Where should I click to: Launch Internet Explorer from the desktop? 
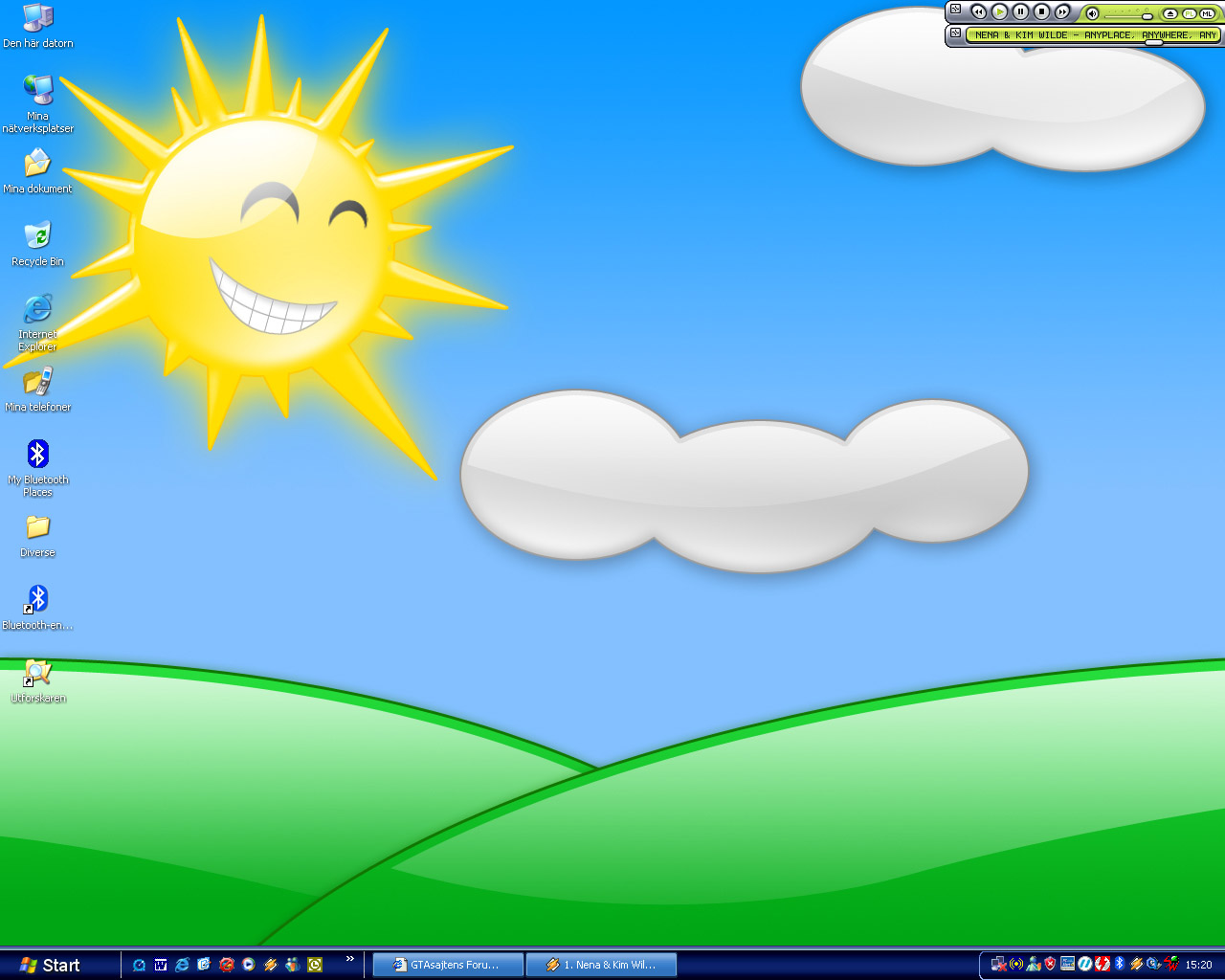coord(37,323)
